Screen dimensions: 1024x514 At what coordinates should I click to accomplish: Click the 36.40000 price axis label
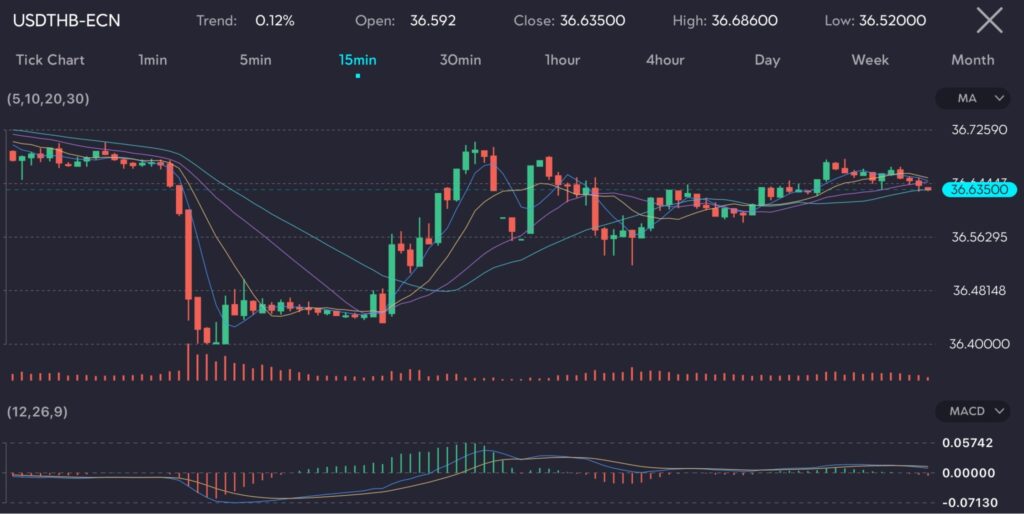(x=978, y=344)
